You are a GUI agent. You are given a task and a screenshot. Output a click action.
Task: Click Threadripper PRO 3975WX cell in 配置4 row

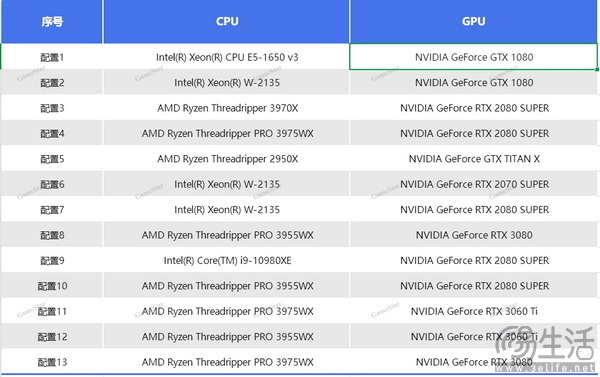pos(227,133)
